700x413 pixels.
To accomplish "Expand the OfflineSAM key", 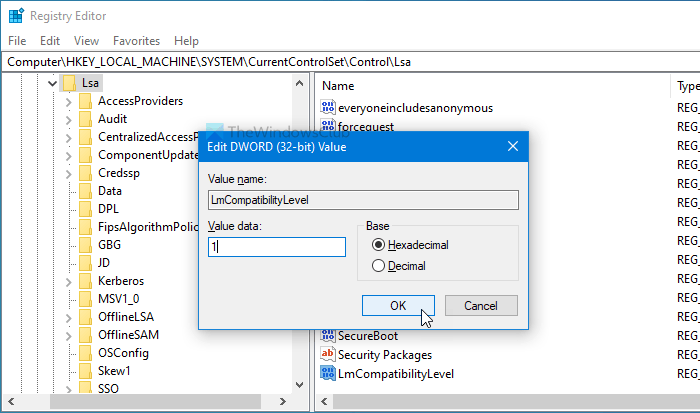I will click(68, 336).
